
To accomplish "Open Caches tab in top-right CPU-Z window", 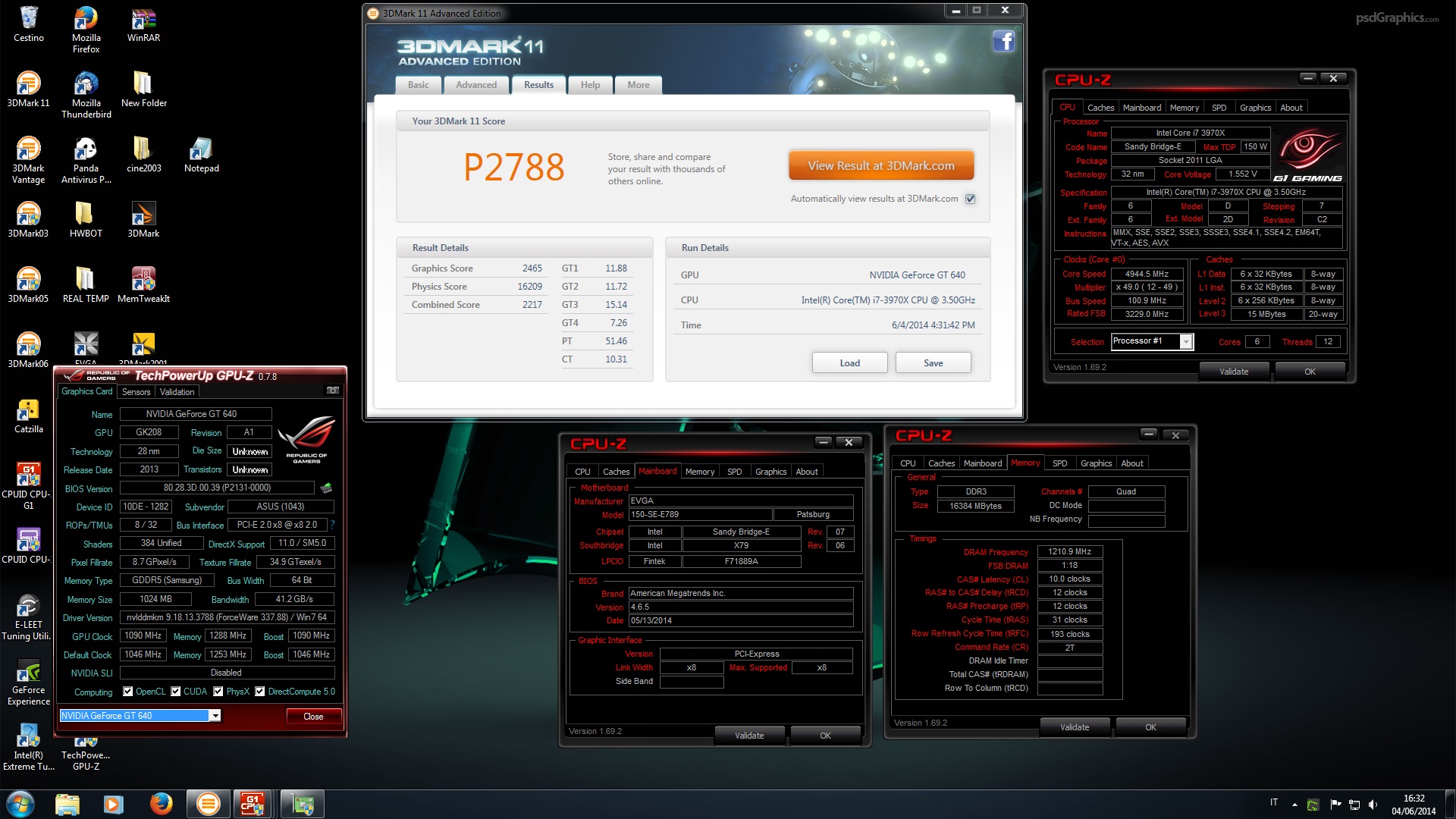I will [x=1100, y=108].
